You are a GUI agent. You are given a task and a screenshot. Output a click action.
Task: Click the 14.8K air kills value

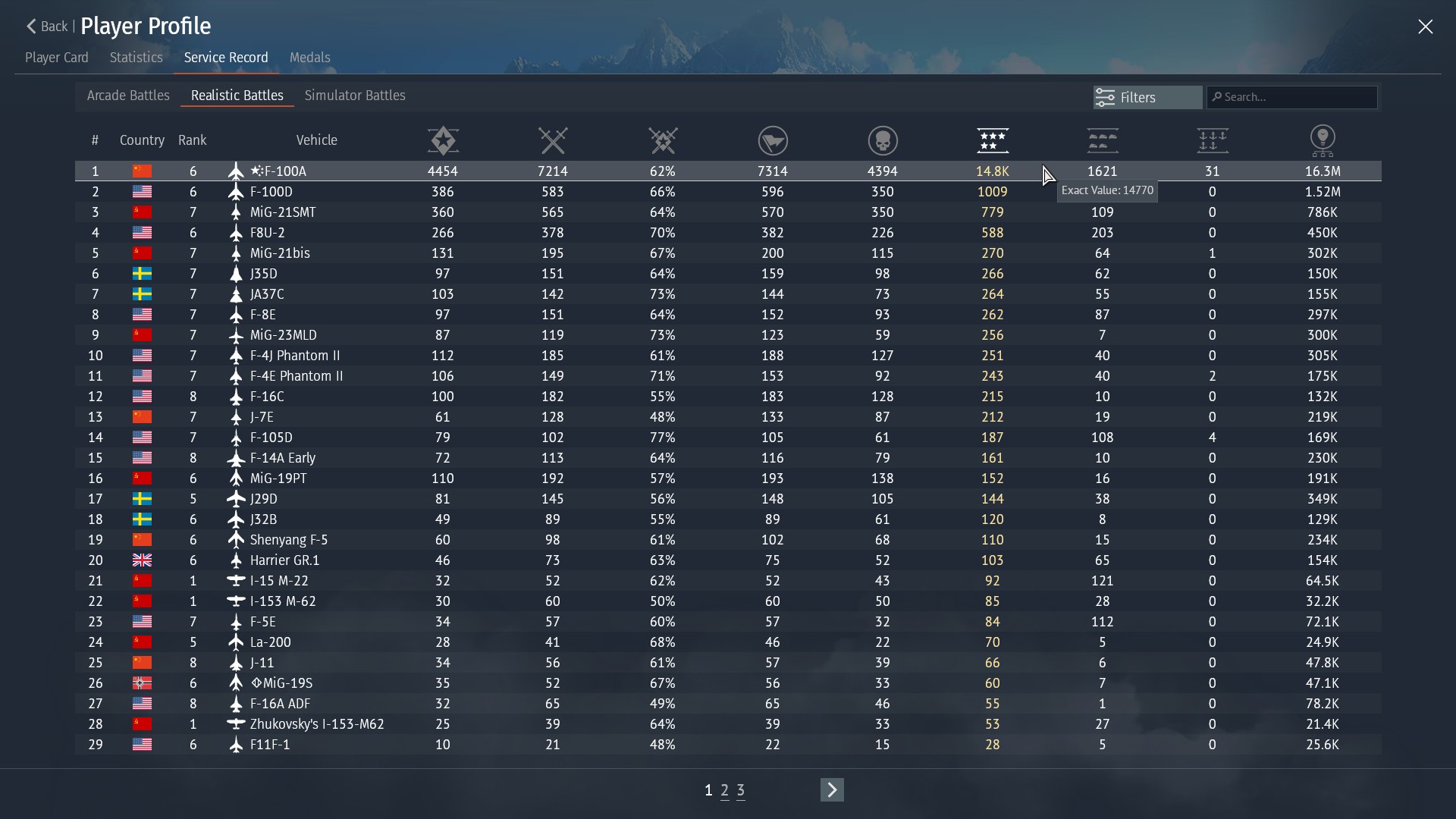993,171
